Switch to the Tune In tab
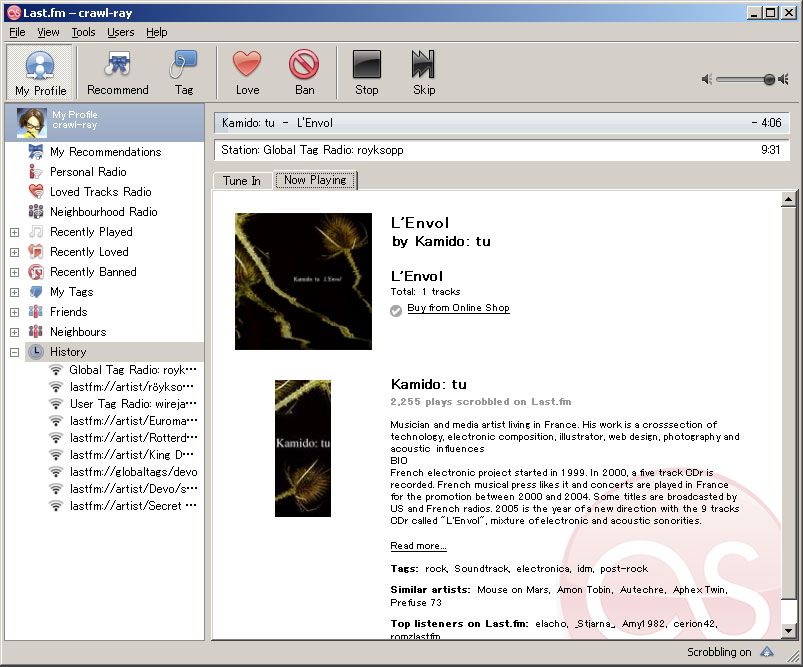The image size is (803, 667). [x=242, y=181]
